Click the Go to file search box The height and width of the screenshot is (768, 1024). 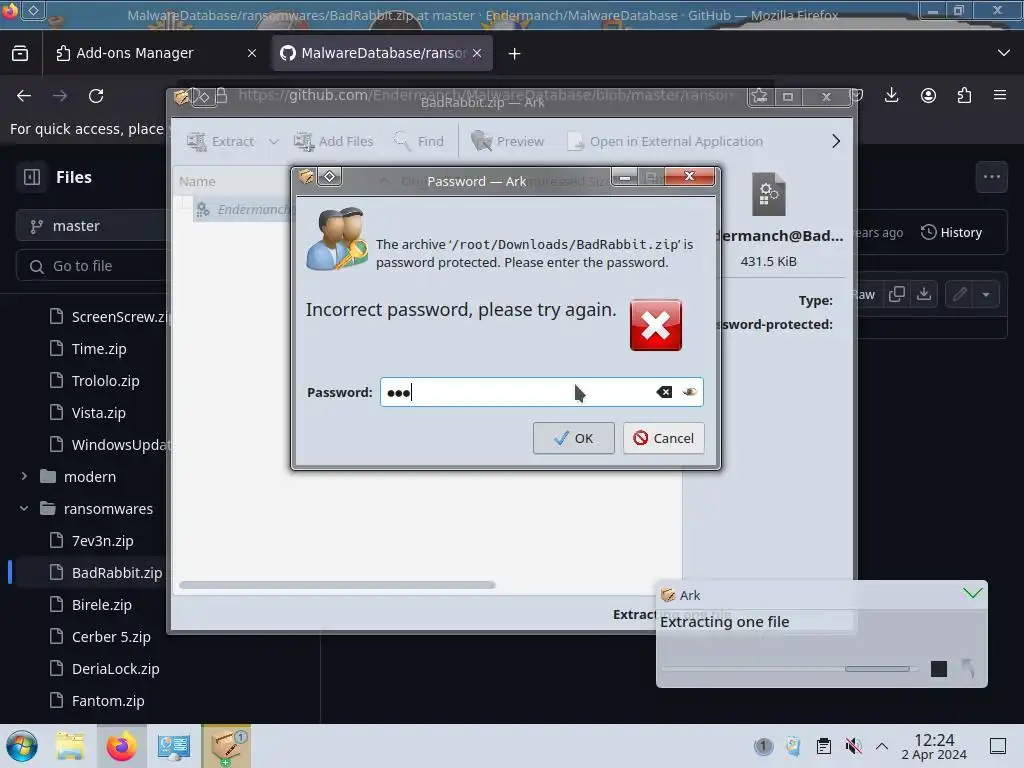point(91,266)
